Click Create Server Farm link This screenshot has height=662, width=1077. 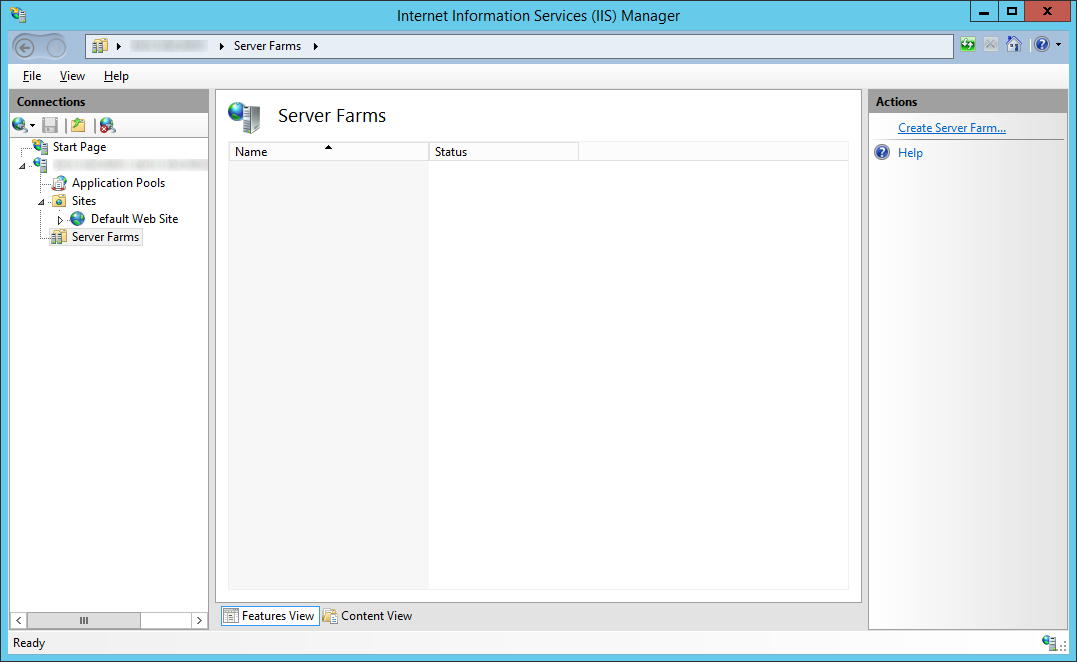point(951,128)
